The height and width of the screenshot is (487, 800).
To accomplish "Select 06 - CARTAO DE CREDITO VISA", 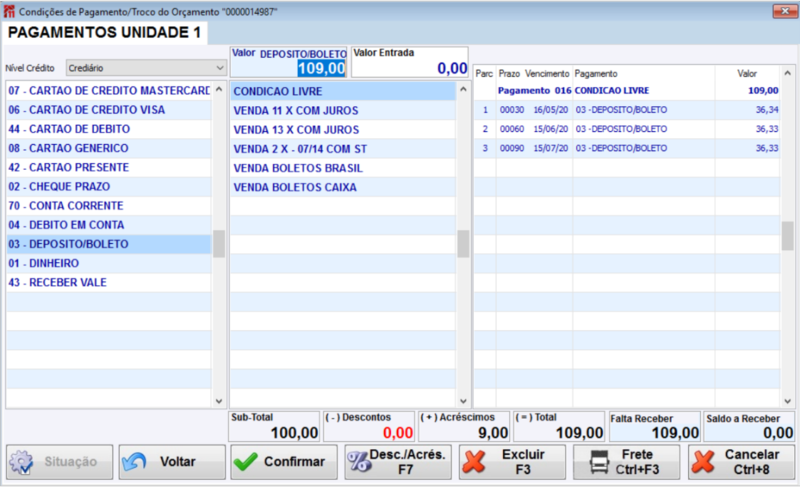I will [x=109, y=110].
